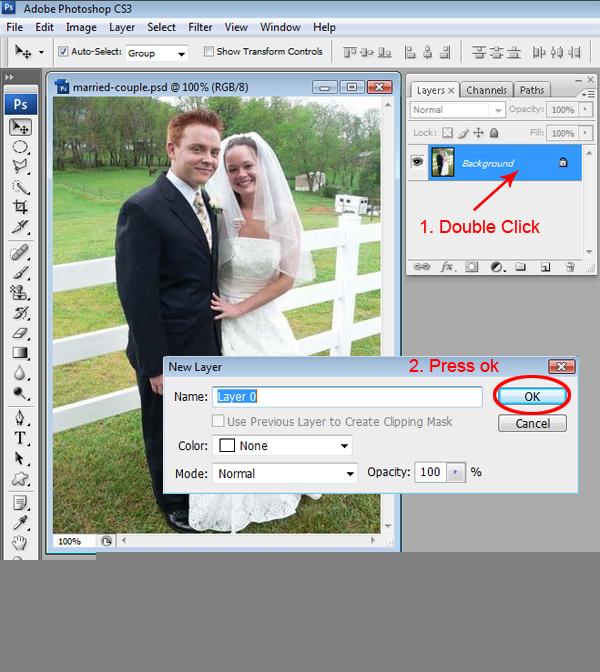Open the Window menu

pyautogui.click(x=280, y=27)
